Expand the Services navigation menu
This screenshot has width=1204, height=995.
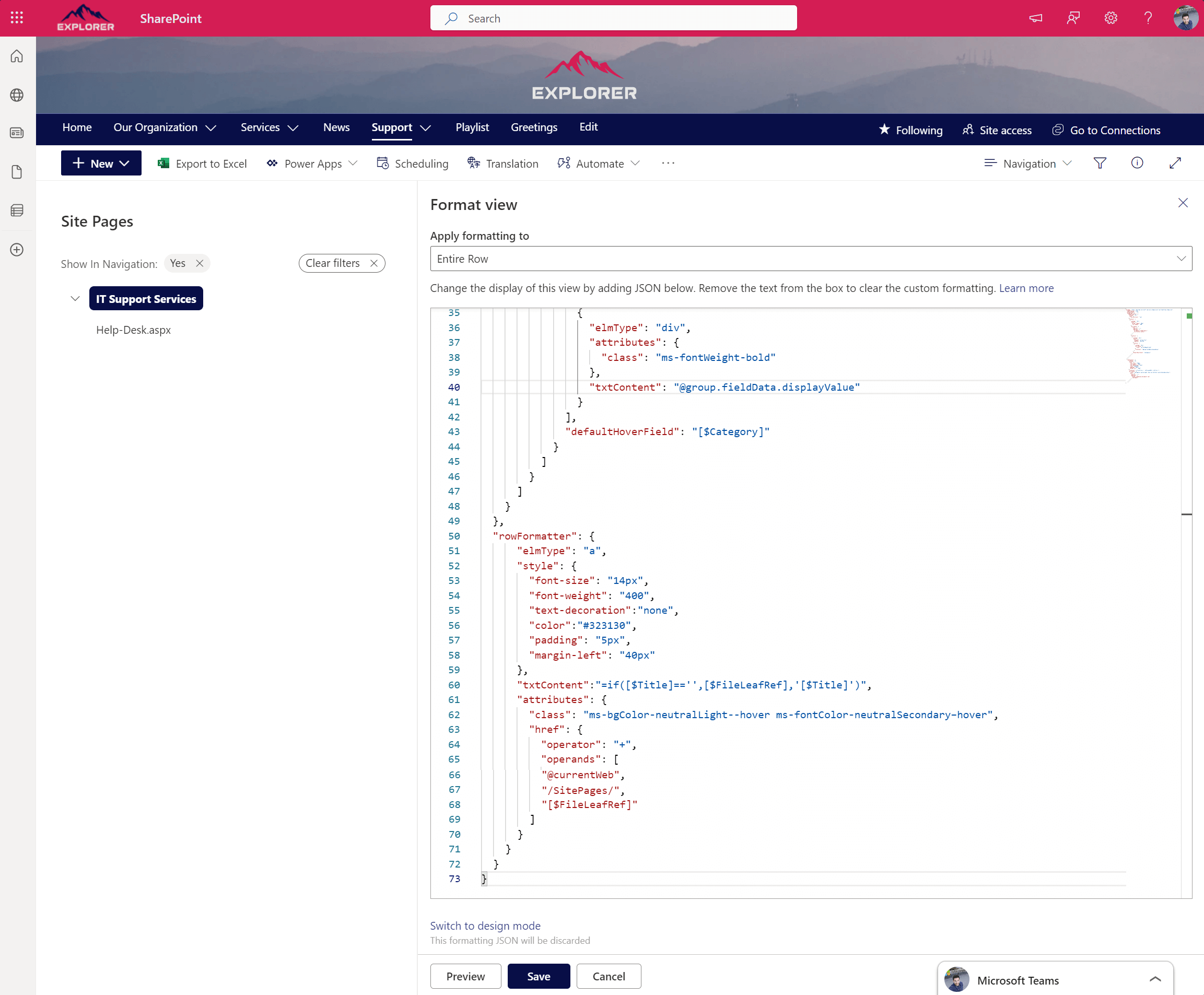pyautogui.click(x=270, y=127)
